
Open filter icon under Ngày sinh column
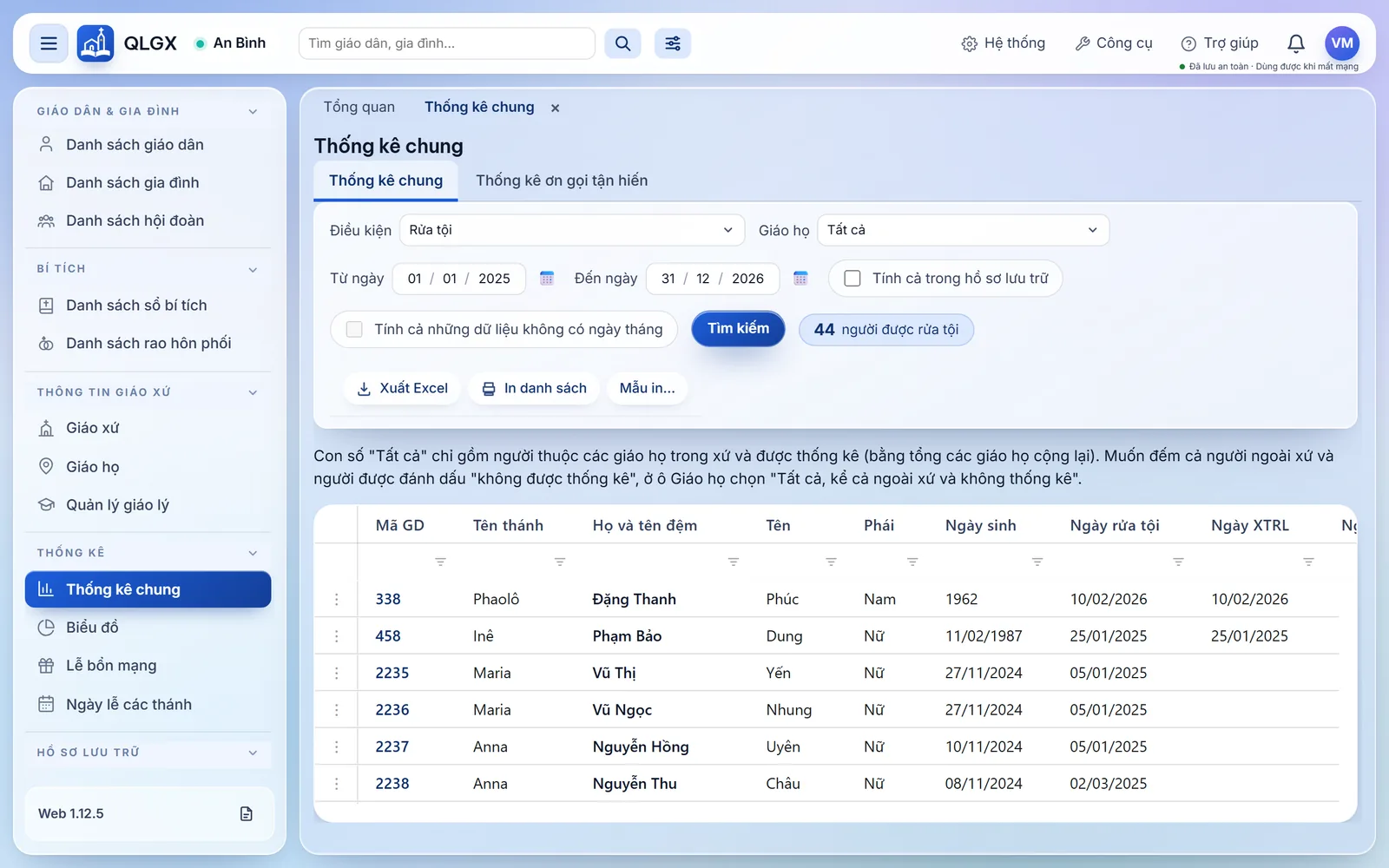1037,562
